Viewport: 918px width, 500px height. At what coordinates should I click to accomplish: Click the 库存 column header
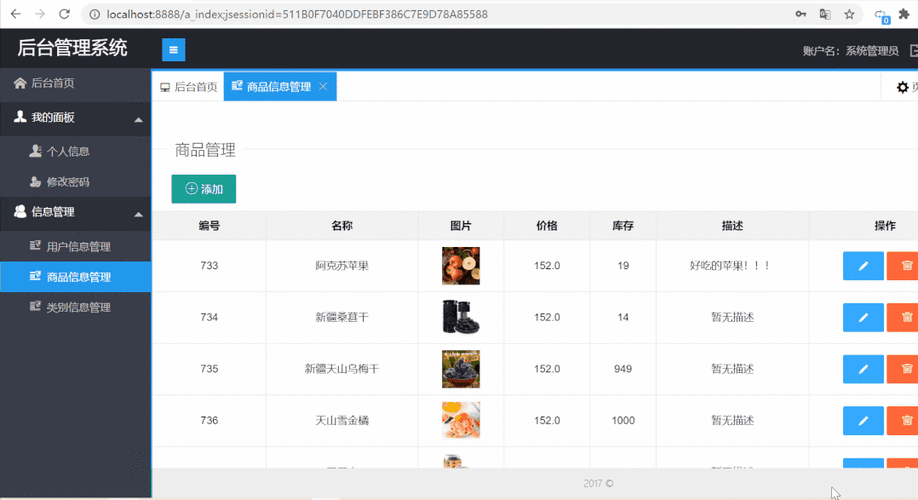623,226
